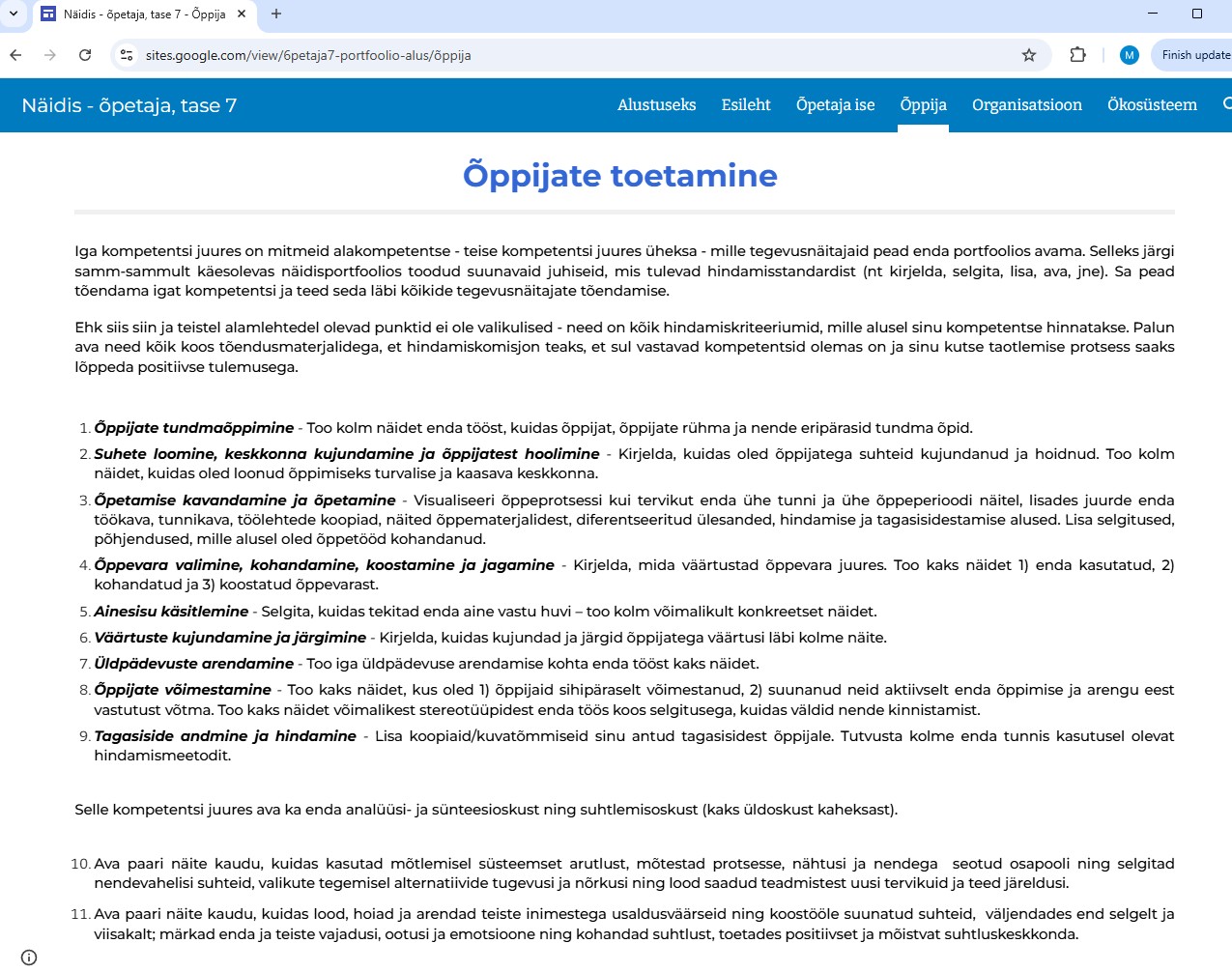Click the site title Näidis - õpetaja, tase 7
The width and height of the screenshot is (1232, 972).
(x=129, y=105)
